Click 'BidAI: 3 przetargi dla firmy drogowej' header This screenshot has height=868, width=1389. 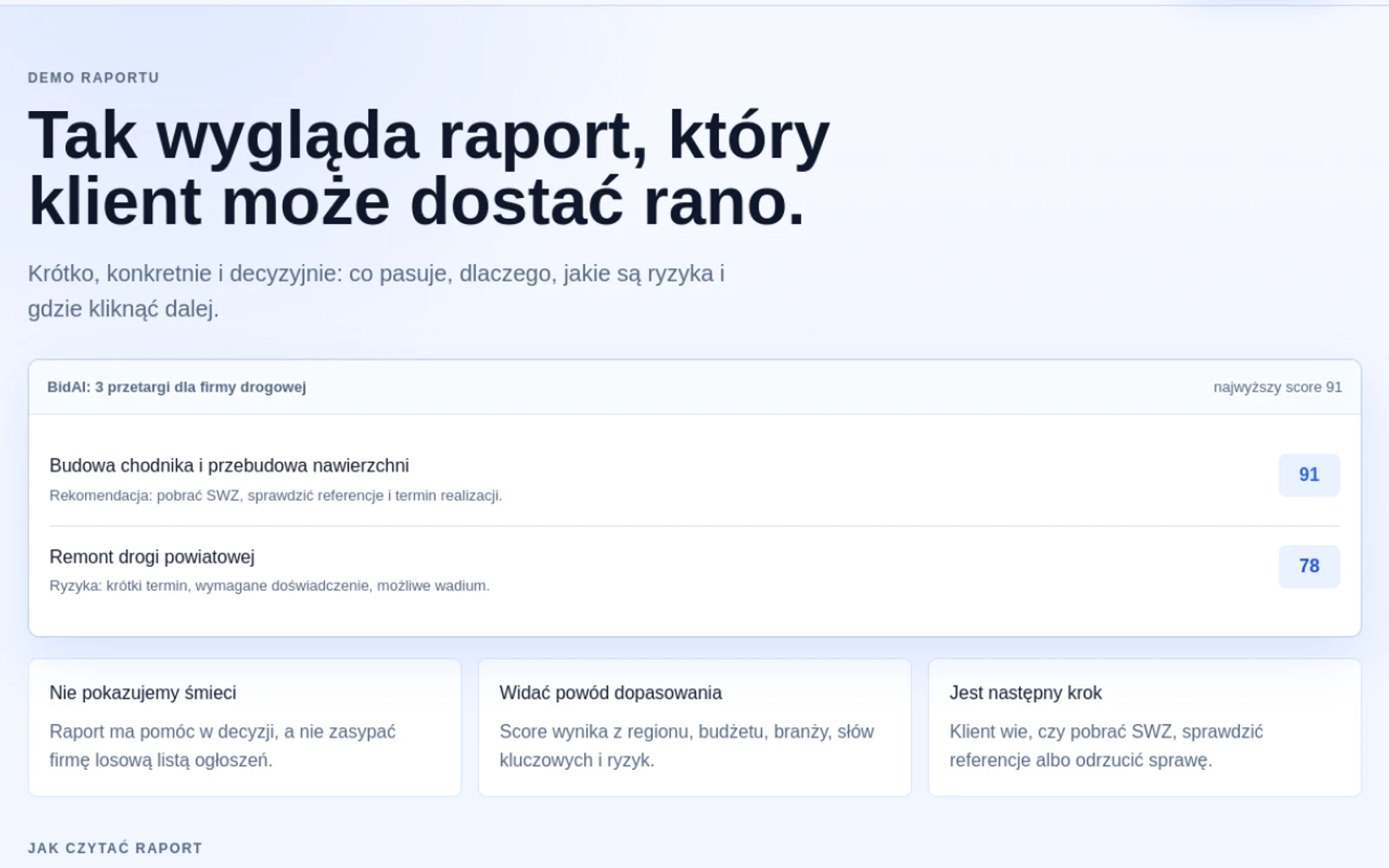point(176,387)
